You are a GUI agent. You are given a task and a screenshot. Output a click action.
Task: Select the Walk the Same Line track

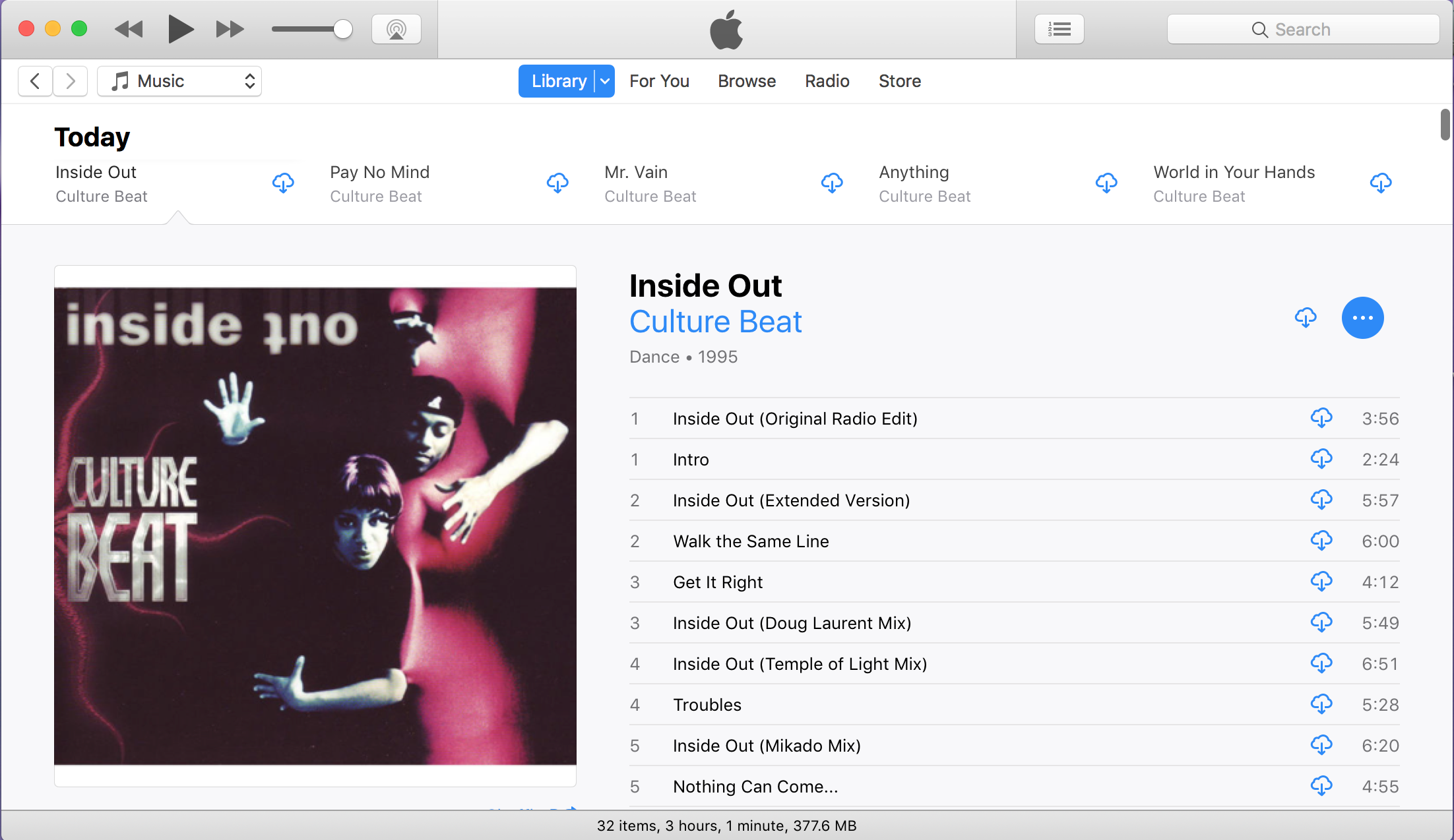pos(1014,541)
